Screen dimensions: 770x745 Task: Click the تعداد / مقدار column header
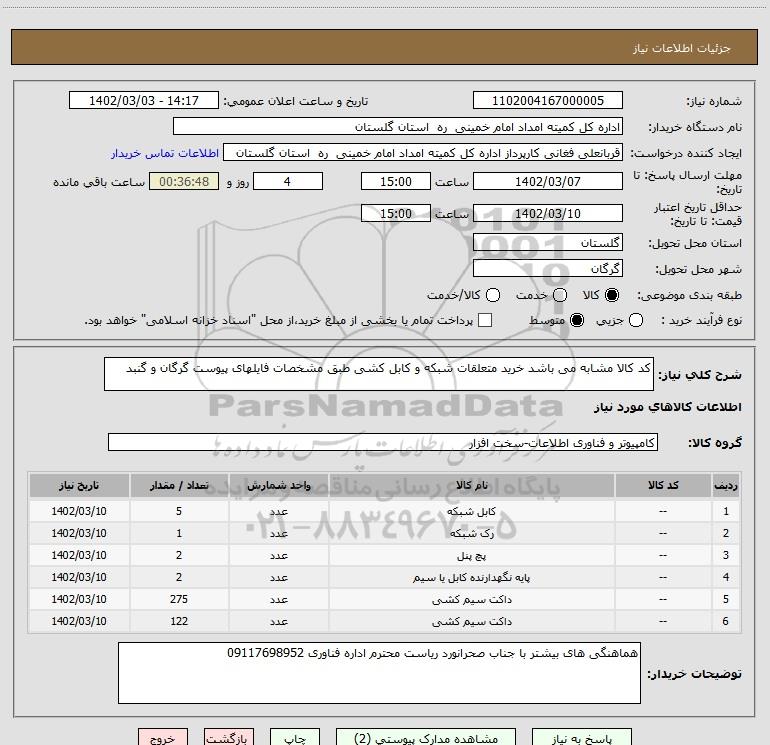click(x=179, y=485)
